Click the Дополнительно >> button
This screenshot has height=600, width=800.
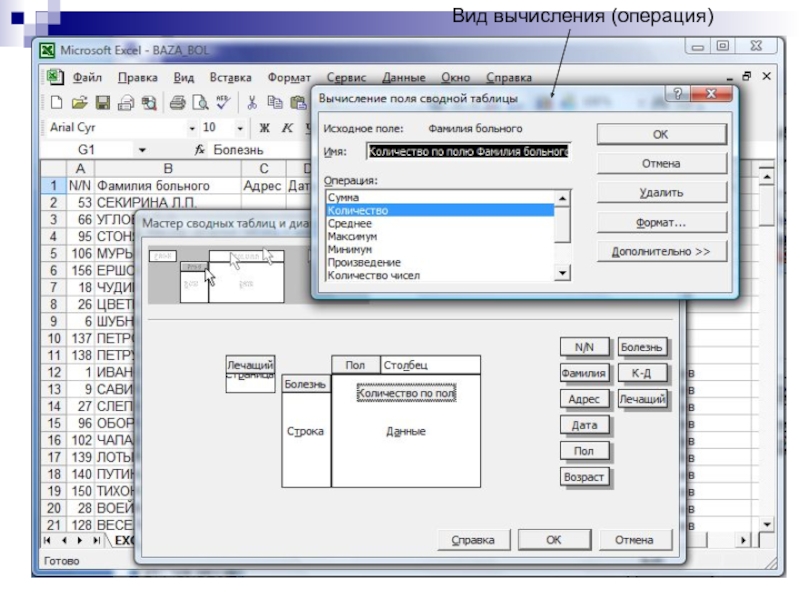click(660, 252)
